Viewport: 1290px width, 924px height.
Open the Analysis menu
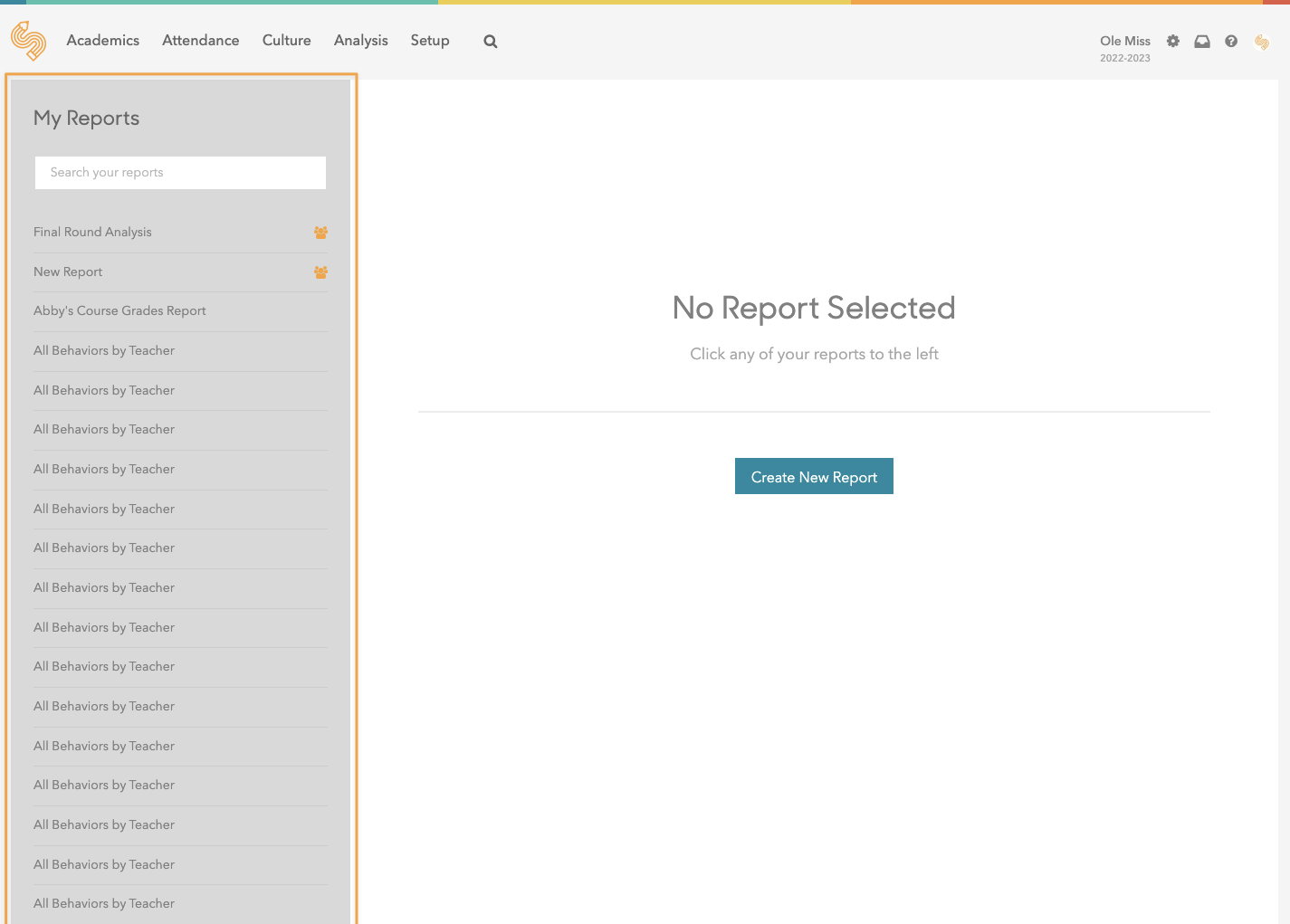click(361, 41)
